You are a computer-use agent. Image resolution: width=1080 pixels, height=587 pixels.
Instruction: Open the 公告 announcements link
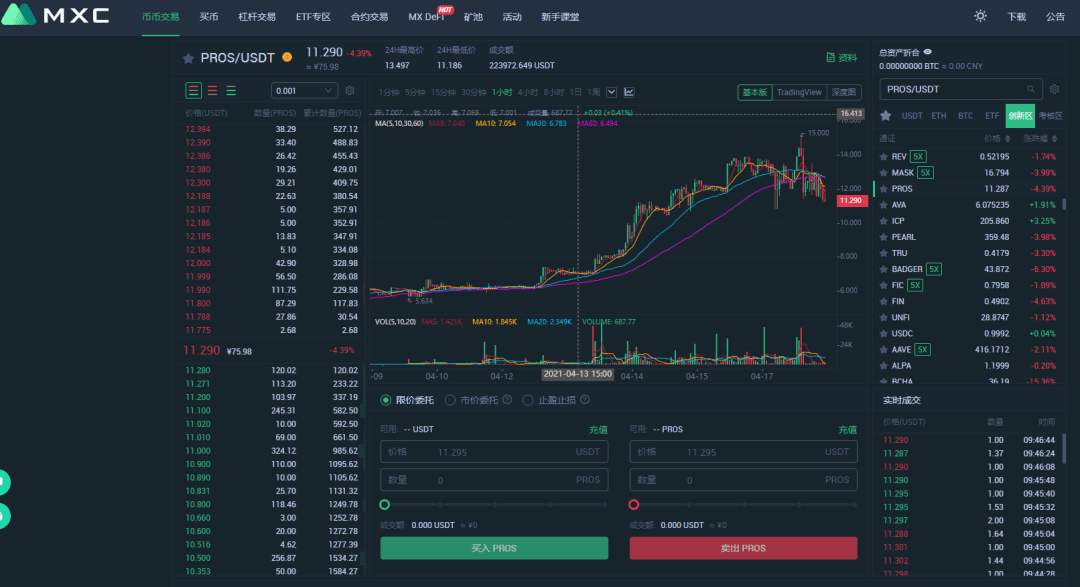[x=1055, y=17]
